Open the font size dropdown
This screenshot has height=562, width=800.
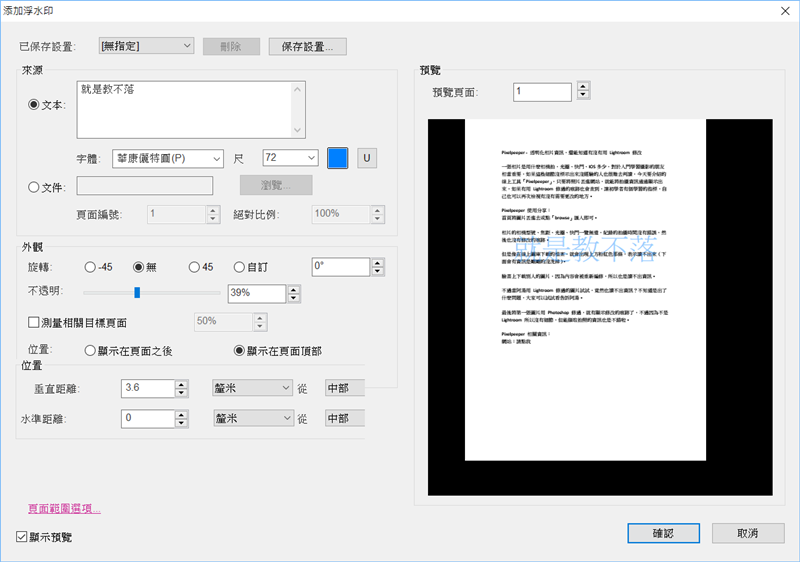click(x=290, y=158)
